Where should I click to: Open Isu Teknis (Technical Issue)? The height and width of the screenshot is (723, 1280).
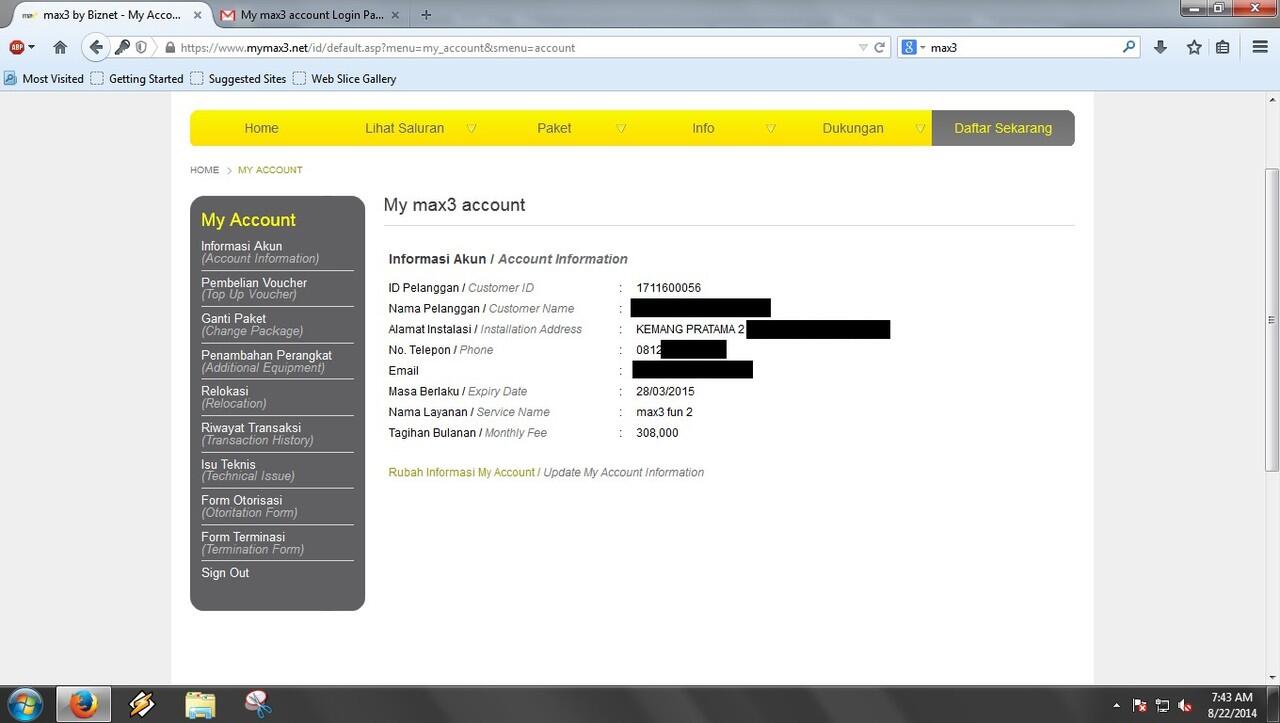(248, 470)
